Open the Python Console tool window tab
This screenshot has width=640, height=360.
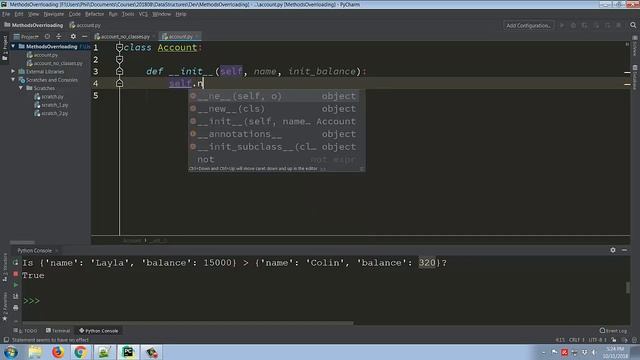(x=98, y=331)
